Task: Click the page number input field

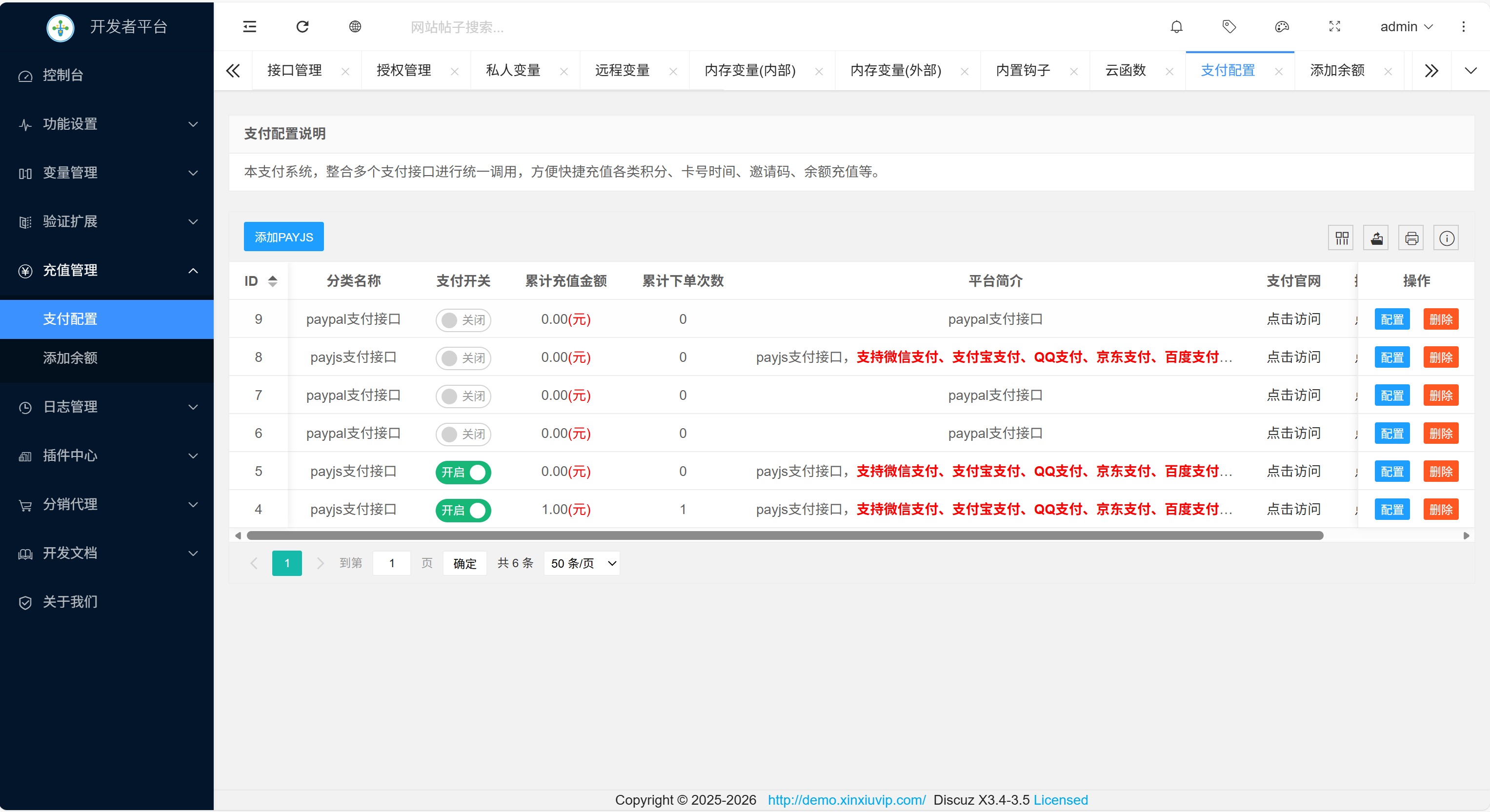Action: click(392, 563)
